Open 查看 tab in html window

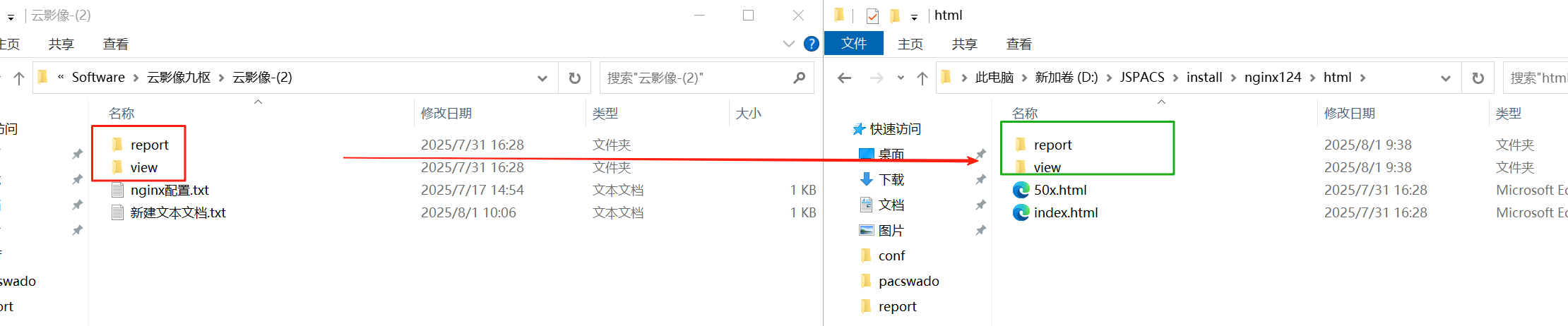point(1018,44)
